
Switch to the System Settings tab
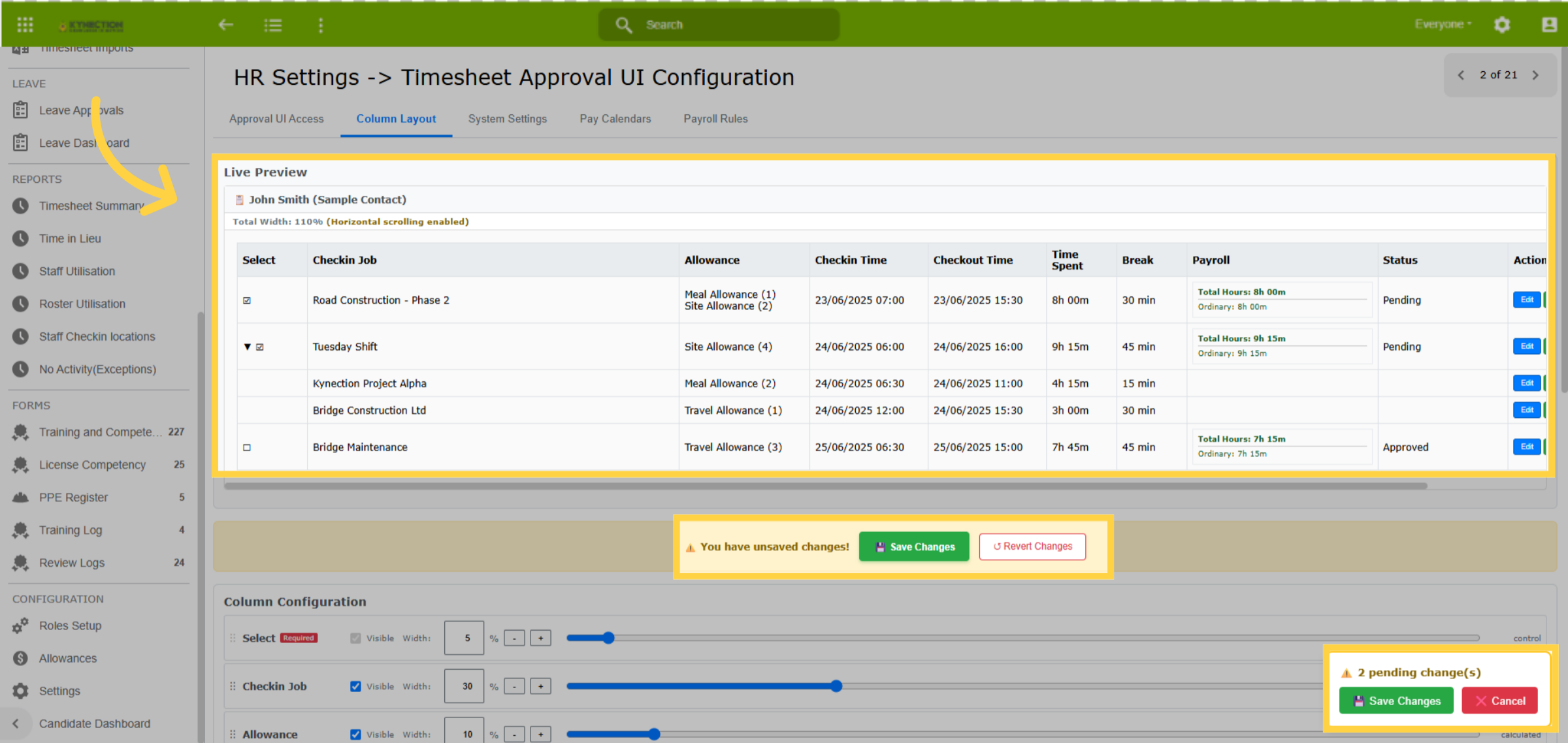pyautogui.click(x=507, y=119)
